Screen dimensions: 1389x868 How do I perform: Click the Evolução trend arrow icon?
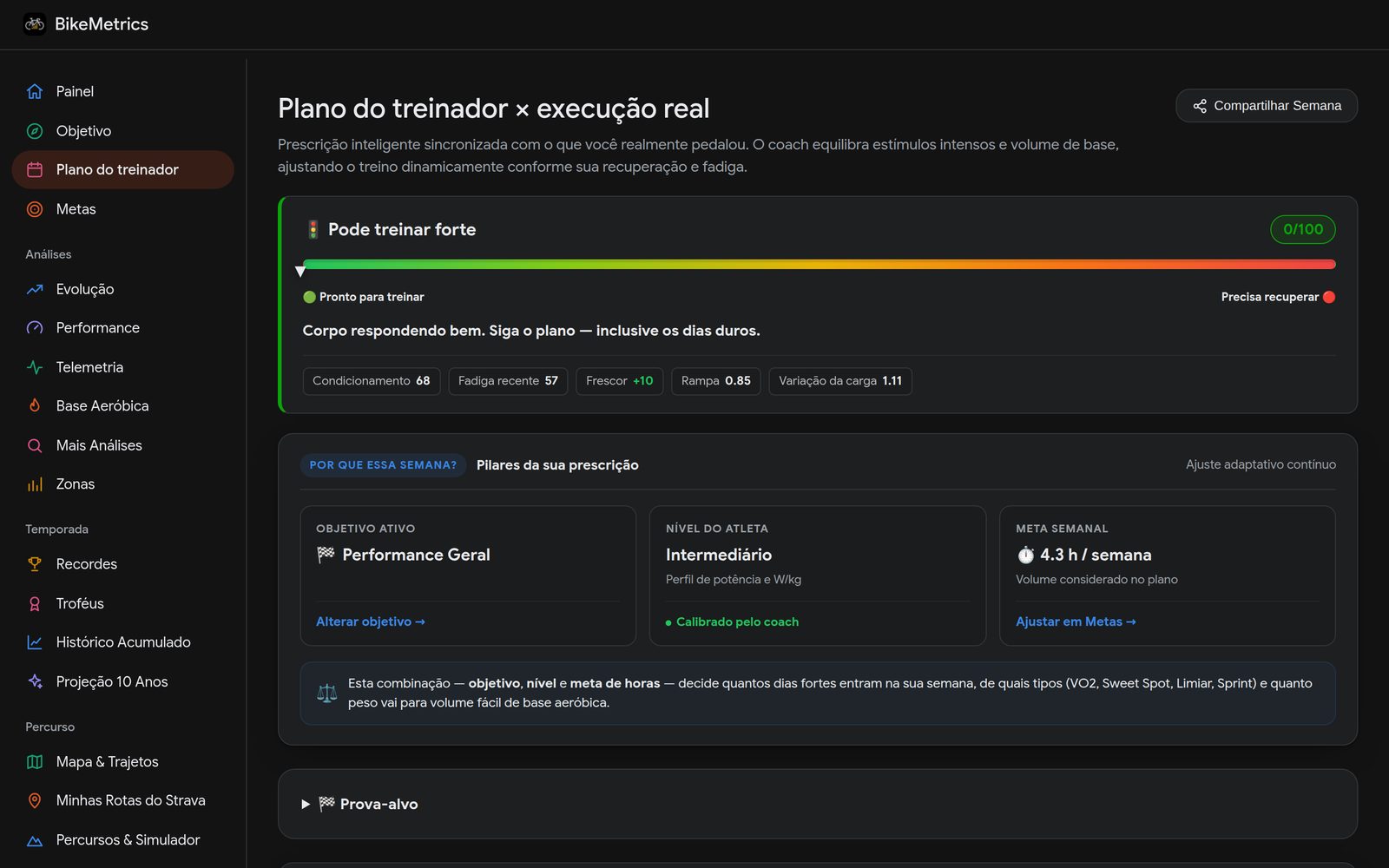tap(35, 289)
